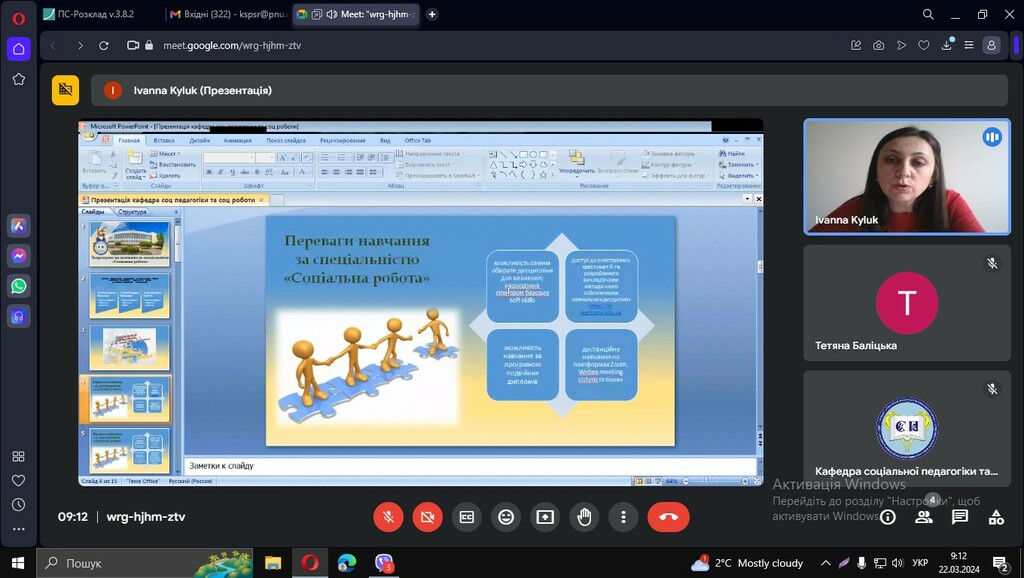Open the emoji reactions button
Screen dimensions: 1024x578
[506, 517]
